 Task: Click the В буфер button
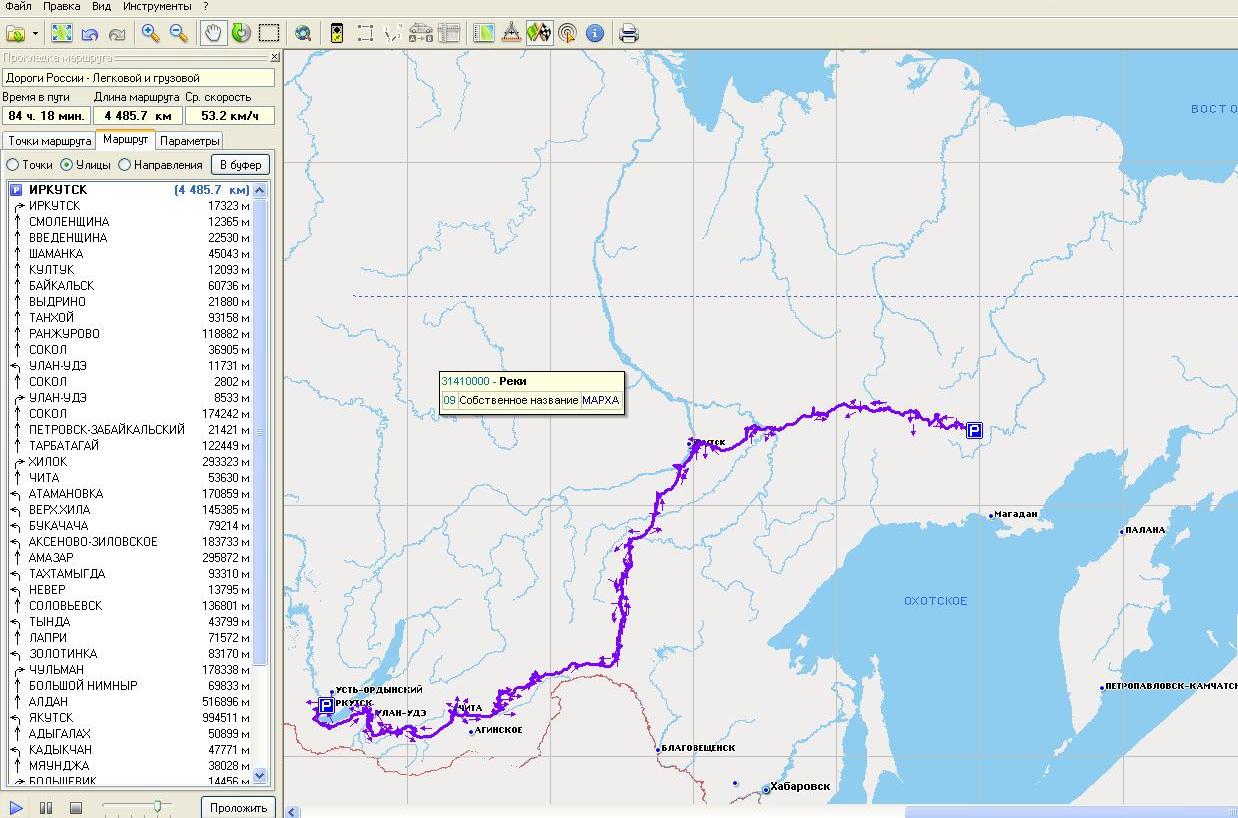[241, 165]
